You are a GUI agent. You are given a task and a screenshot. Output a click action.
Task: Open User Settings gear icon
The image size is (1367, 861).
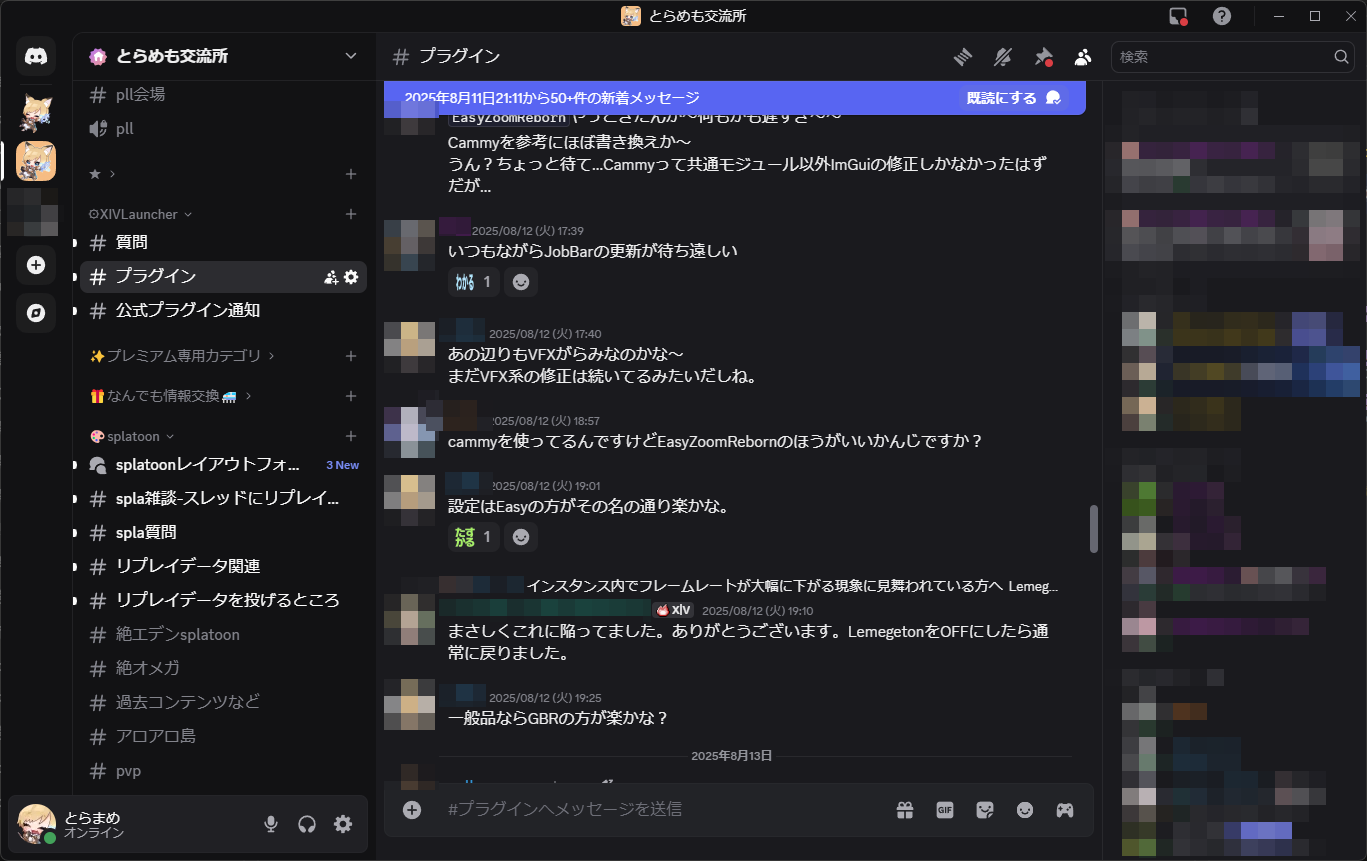(x=343, y=824)
